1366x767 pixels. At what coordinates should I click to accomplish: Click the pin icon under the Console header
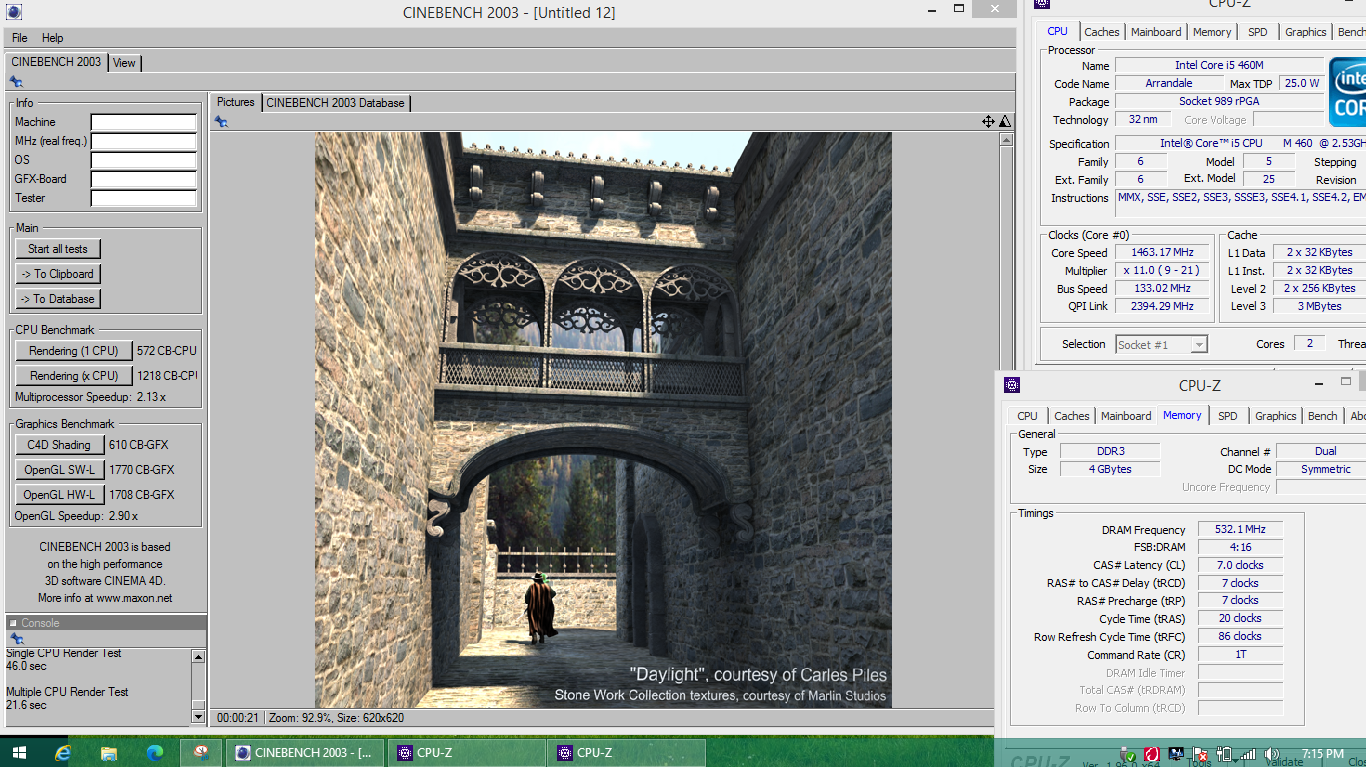16,638
